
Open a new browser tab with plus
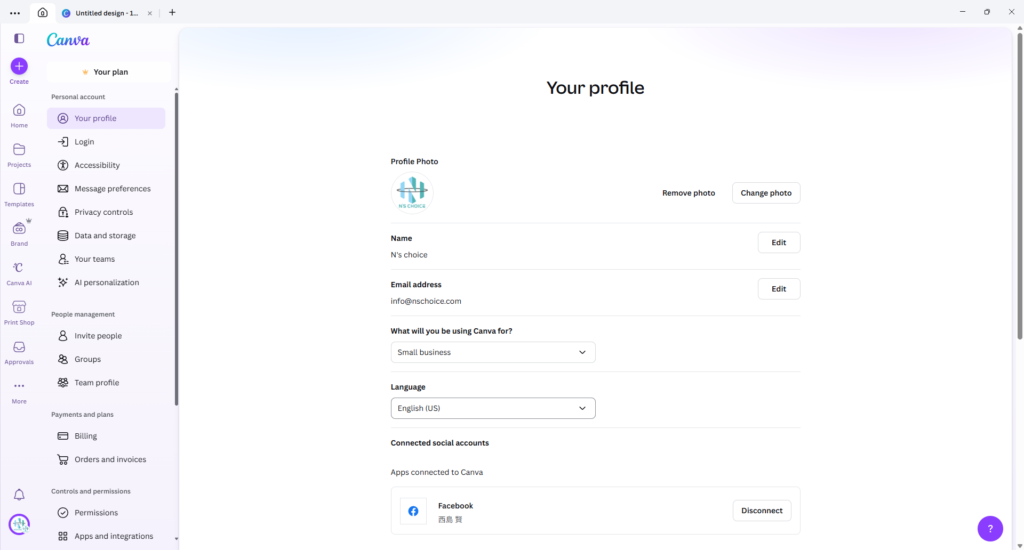click(x=172, y=13)
